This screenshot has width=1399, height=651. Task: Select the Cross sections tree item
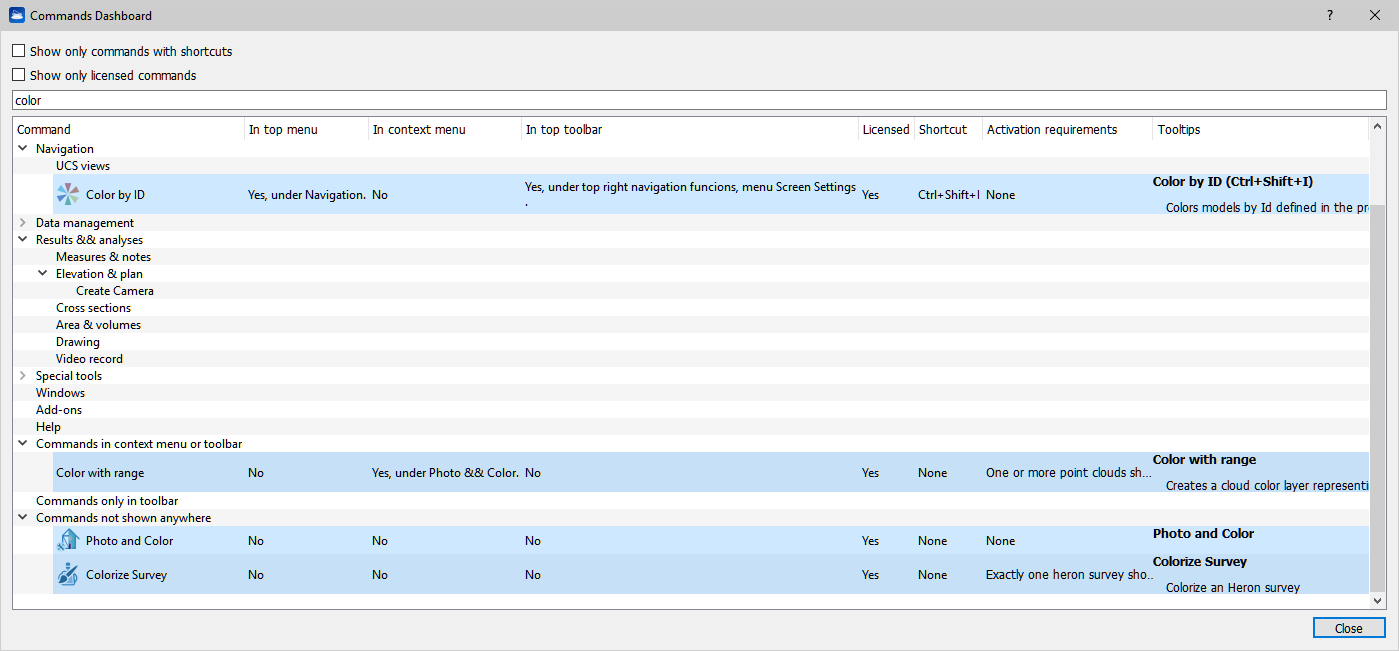click(93, 308)
